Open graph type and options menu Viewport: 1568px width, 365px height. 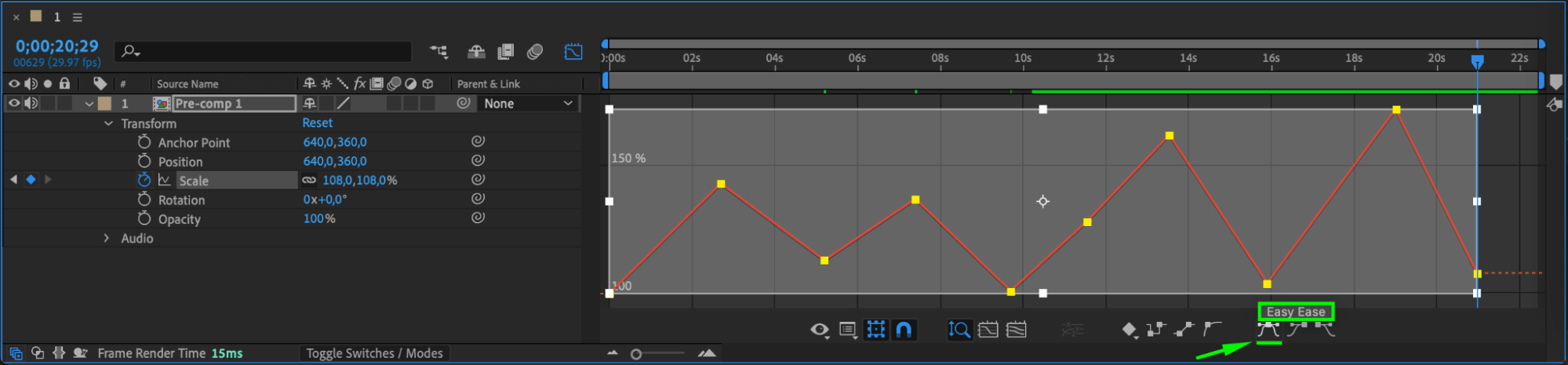(x=848, y=330)
